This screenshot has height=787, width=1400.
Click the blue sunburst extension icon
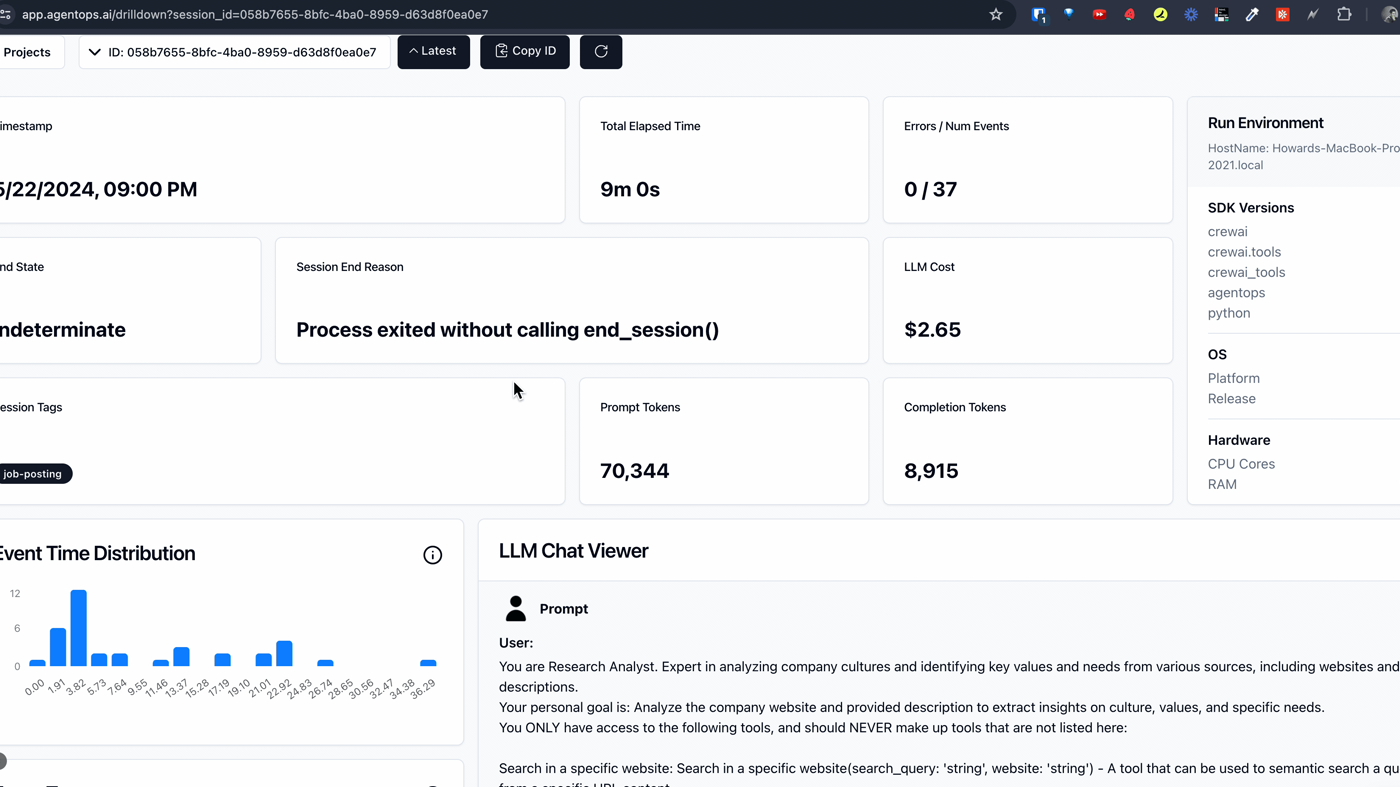[1191, 15]
